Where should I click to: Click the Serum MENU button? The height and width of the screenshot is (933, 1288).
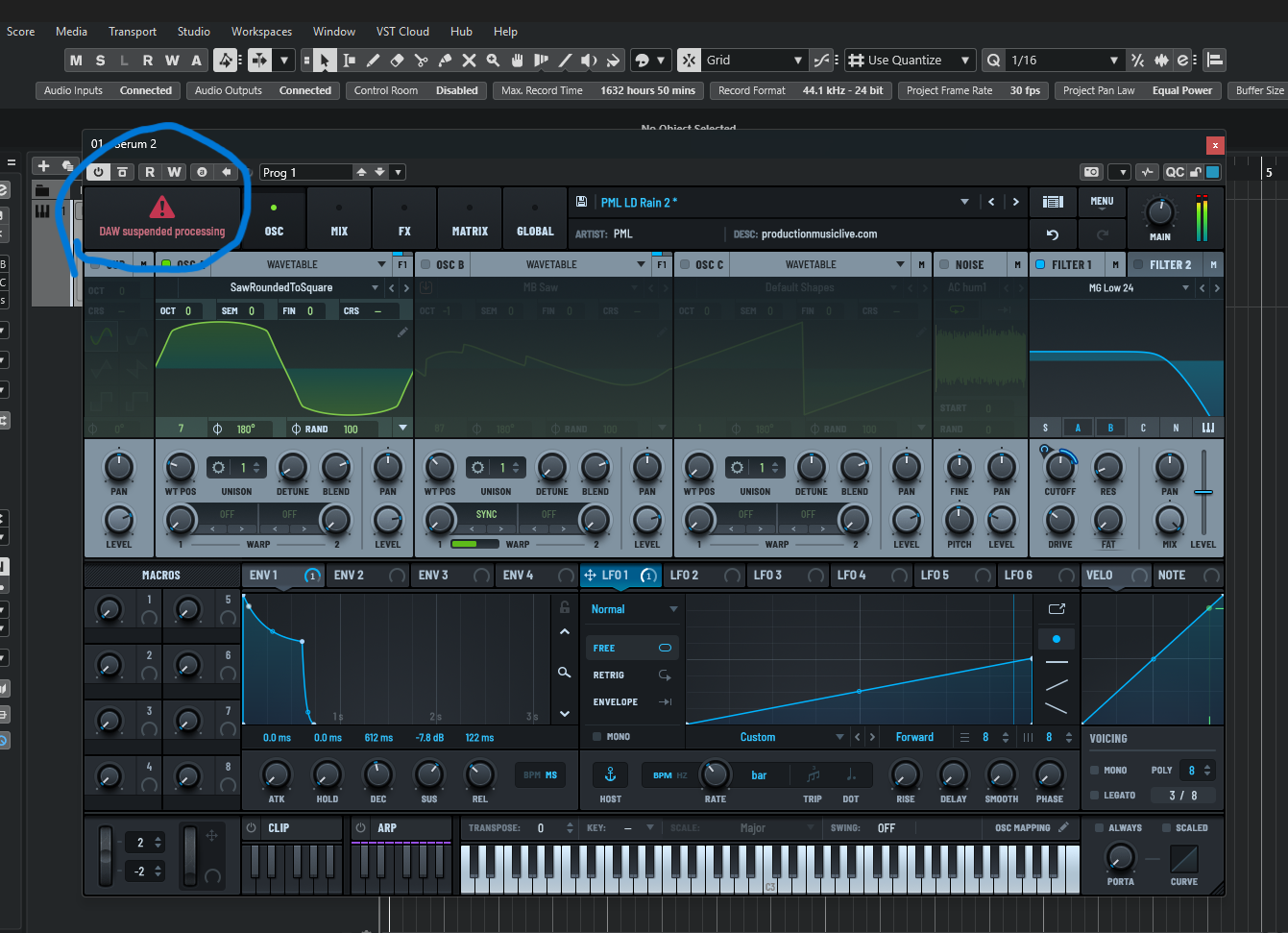pyautogui.click(x=1102, y=202)
